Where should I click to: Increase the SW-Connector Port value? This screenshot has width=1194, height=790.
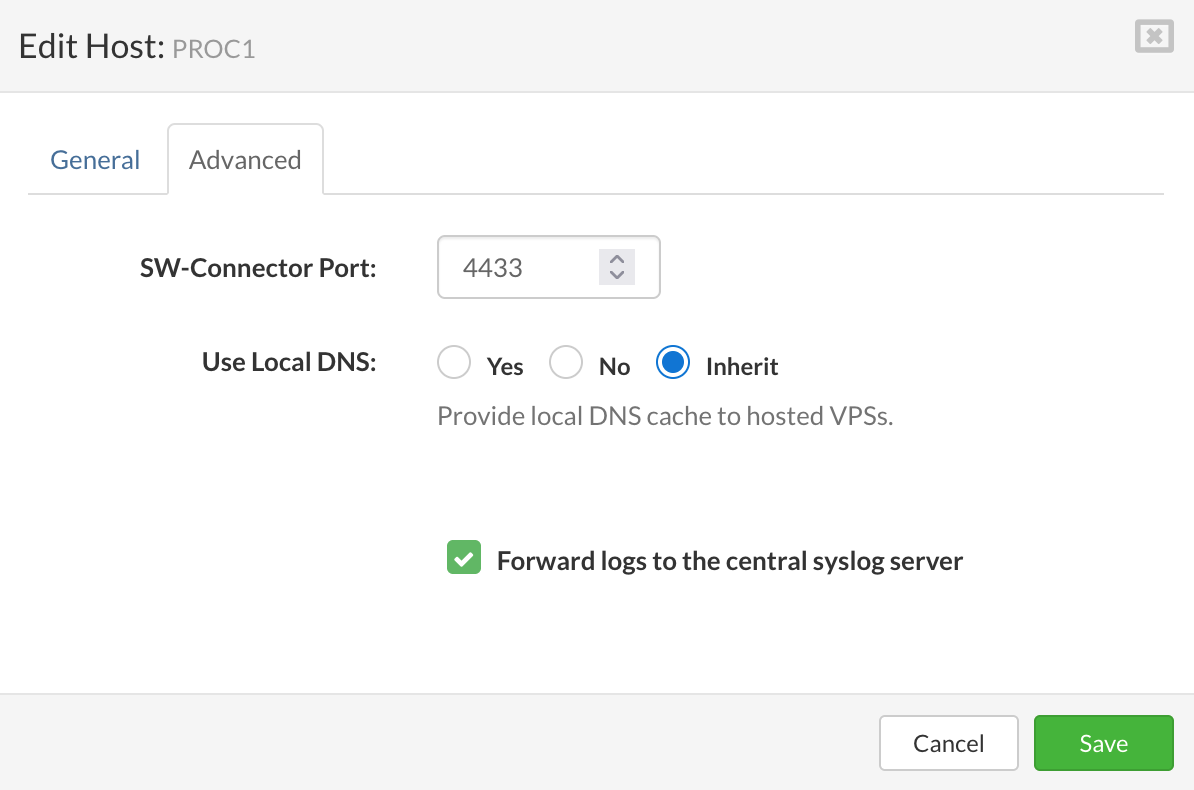click(616, 259)
